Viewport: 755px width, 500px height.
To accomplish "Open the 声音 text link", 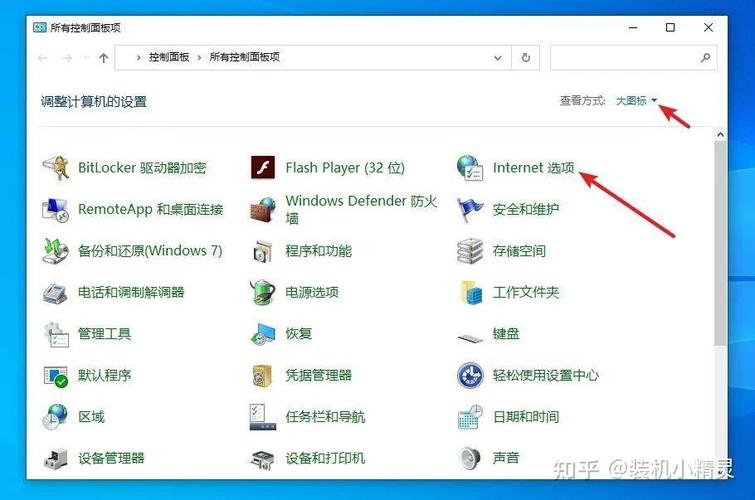I will (506, 458).
